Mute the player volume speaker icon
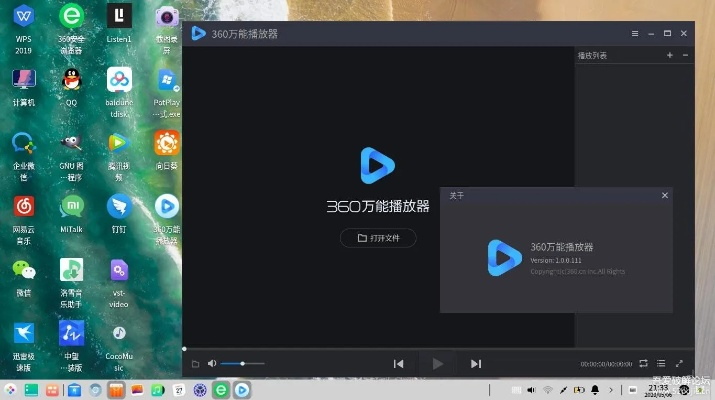 tap(211, 364)
